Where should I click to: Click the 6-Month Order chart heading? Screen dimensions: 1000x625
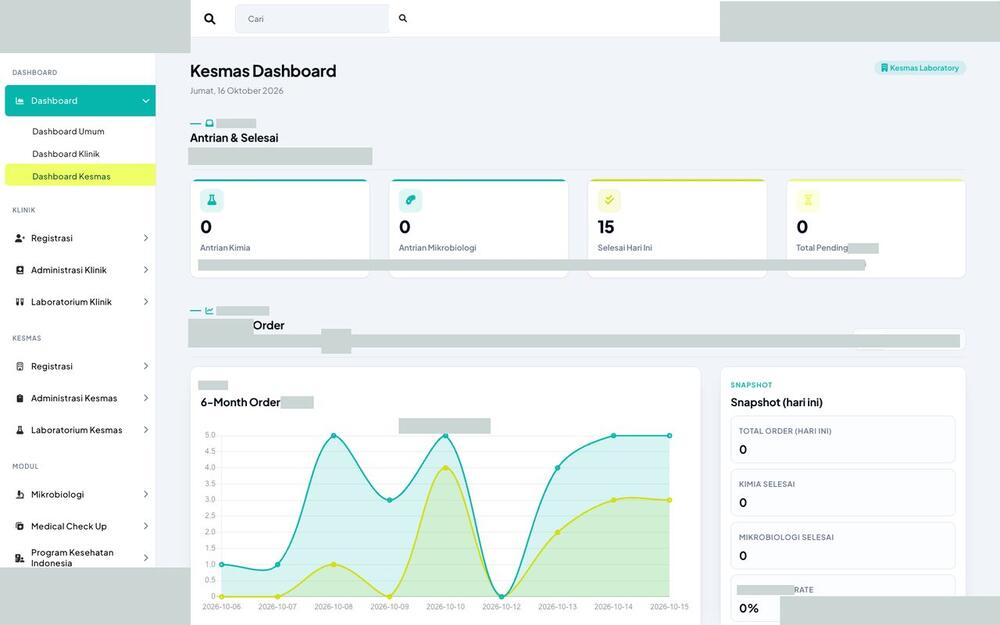240,402
